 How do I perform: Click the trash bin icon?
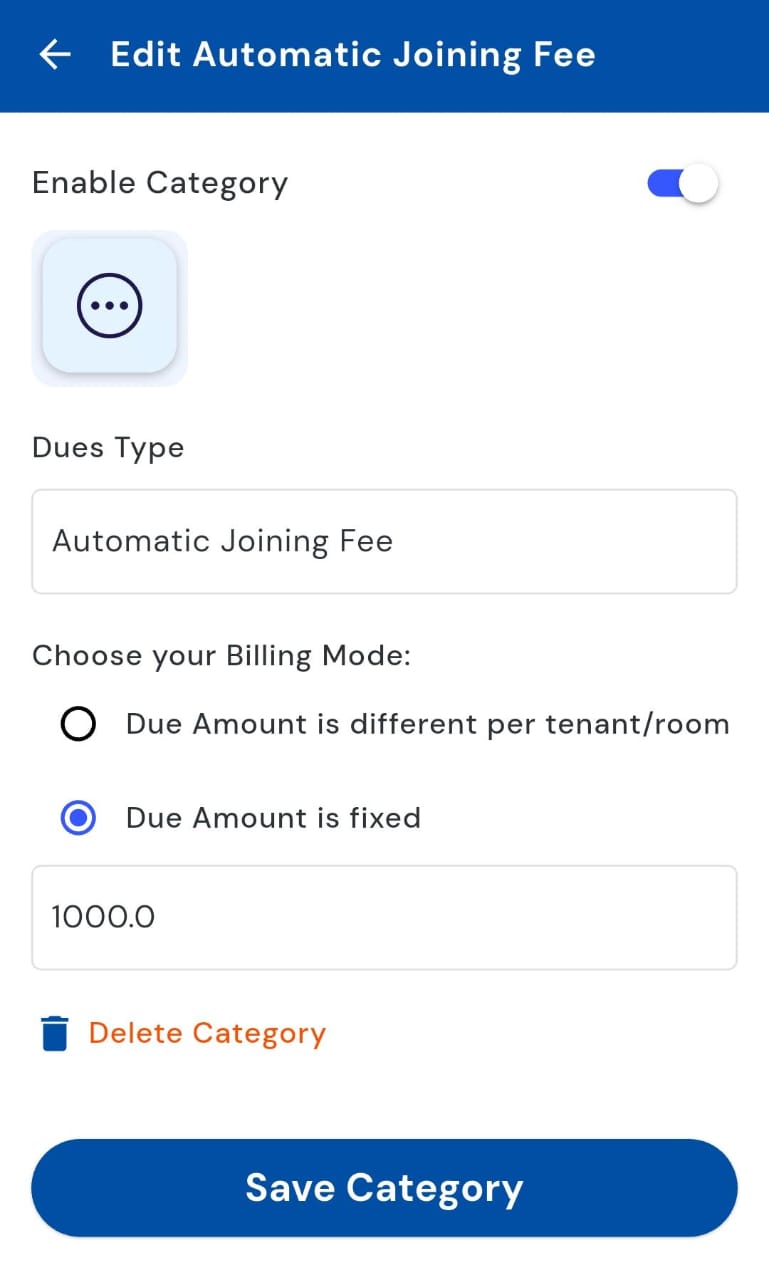[x=55, y=1033]
